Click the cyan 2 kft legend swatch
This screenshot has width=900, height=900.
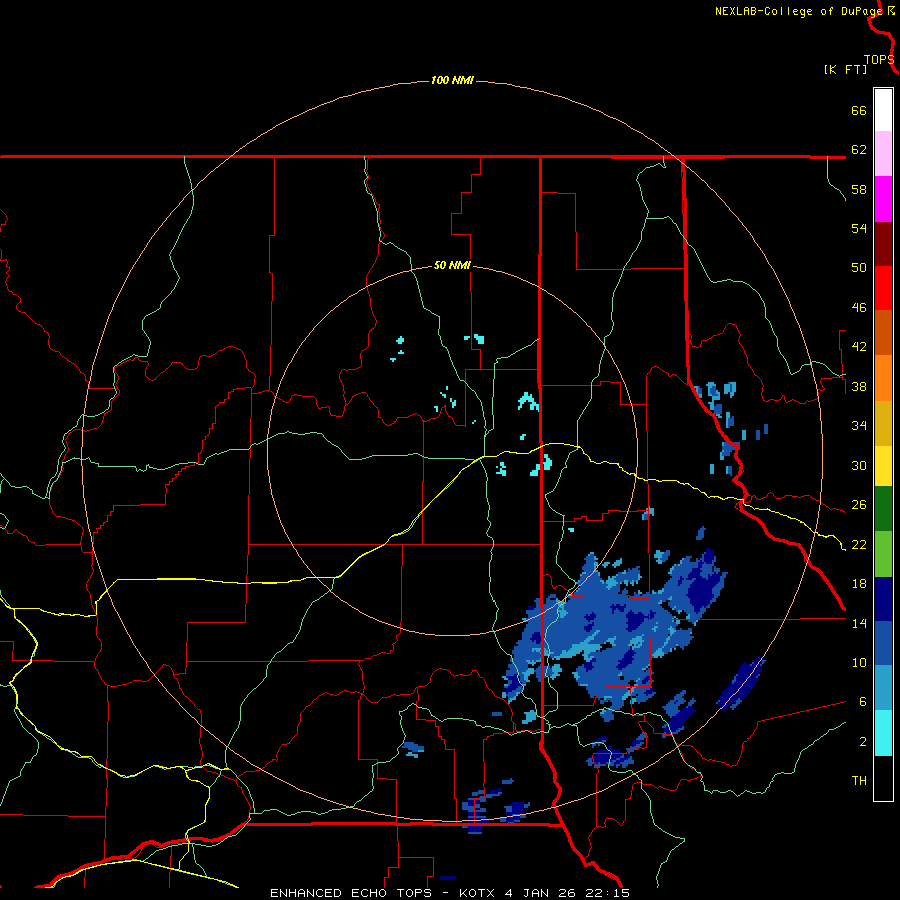(x=883, y=733)
